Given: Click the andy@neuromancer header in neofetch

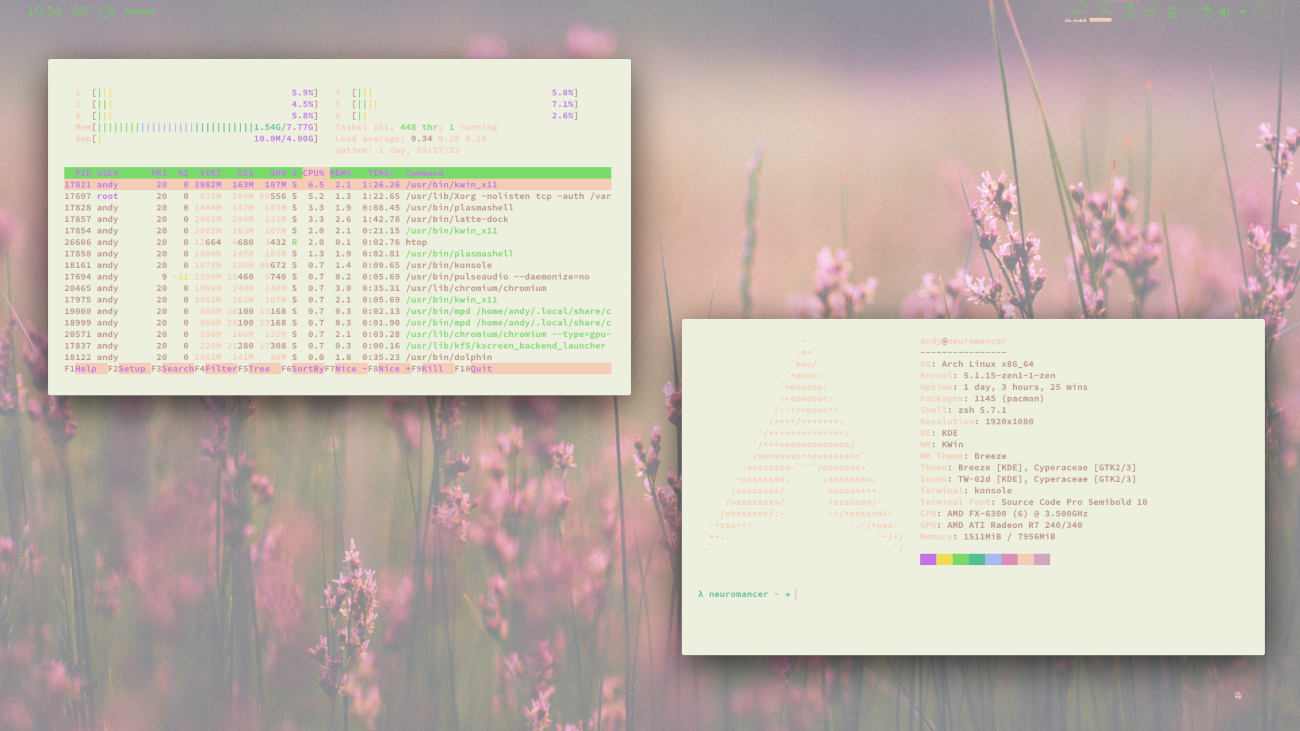Looking at the screenshot, I should pyautogui.click(x=963, y=342).
